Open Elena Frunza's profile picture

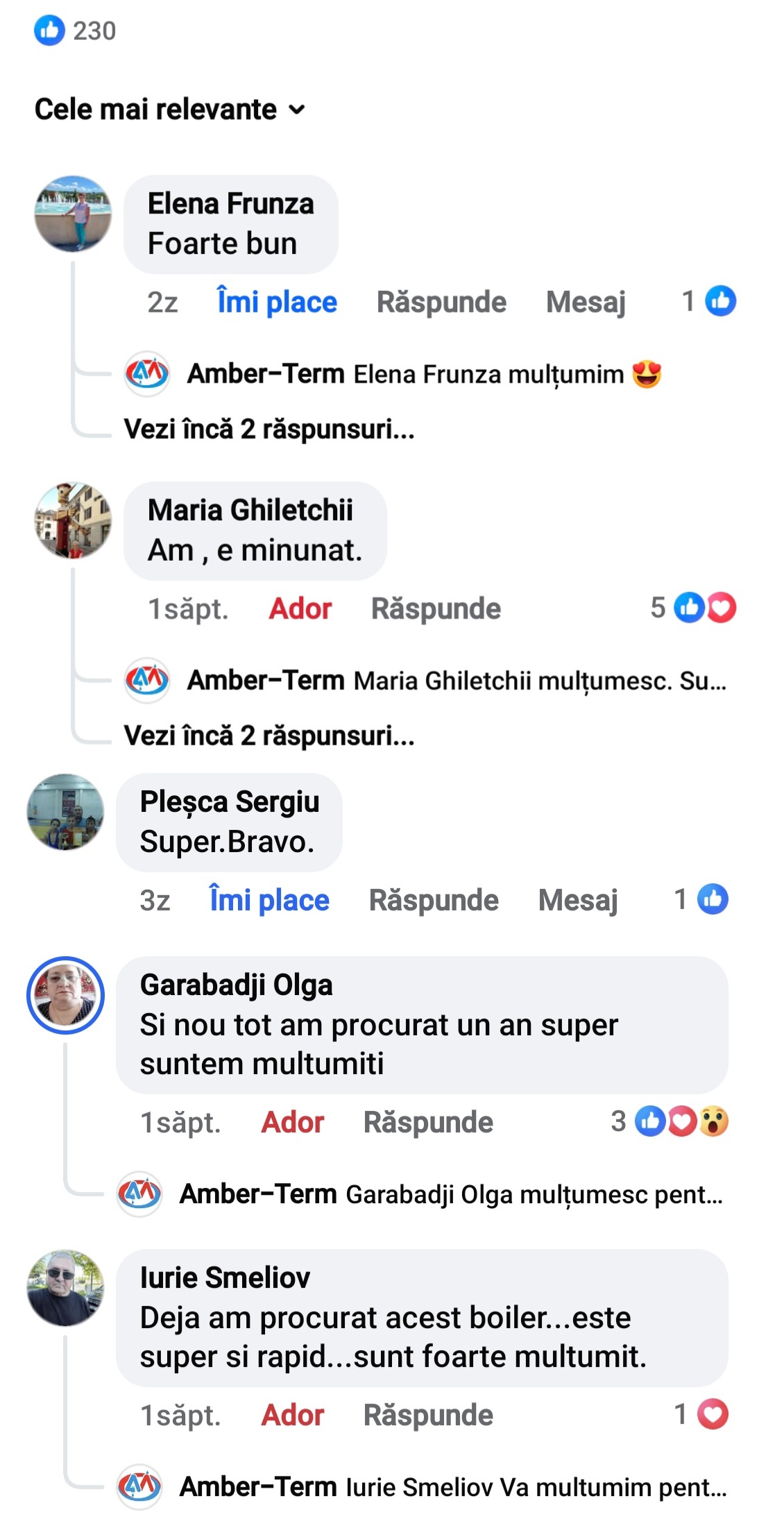[x=73, y=214]
